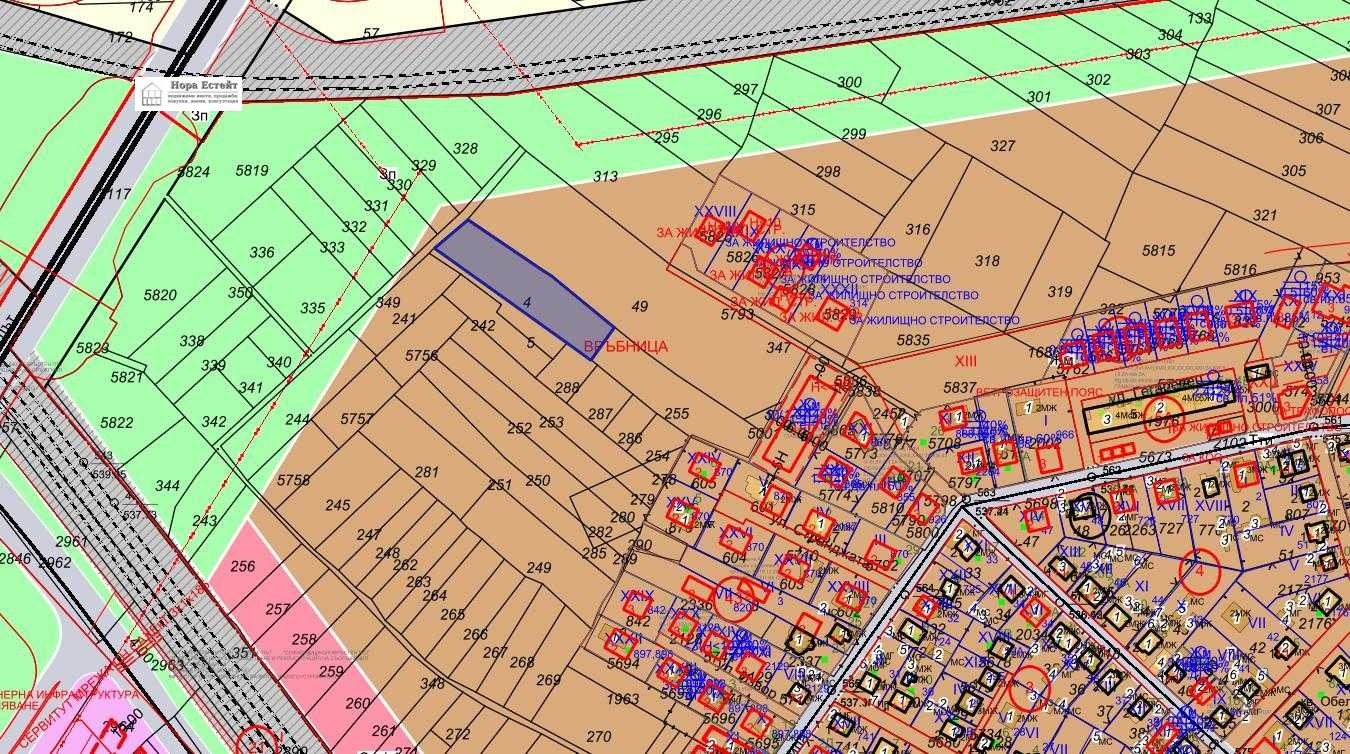Click parcel 318 on the map
This screenshot has width=1350, height=754.
click(x=987, y=261)
